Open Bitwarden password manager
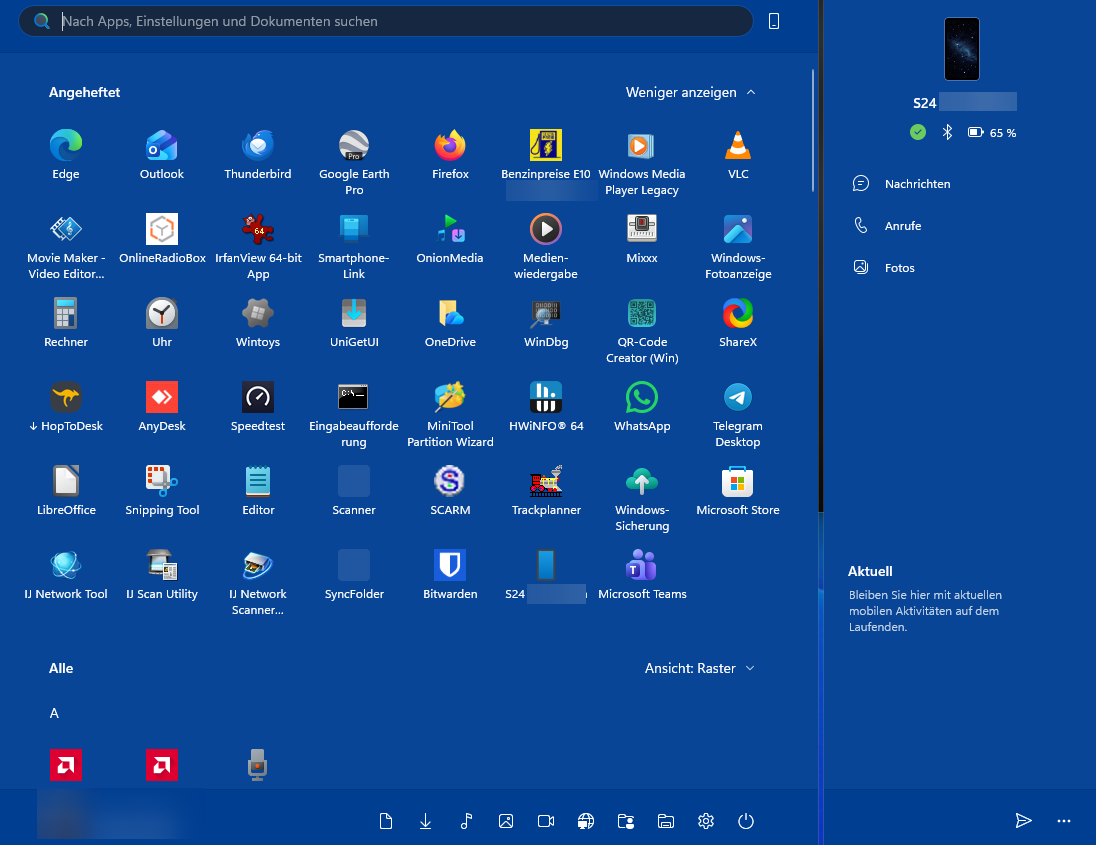 (450, 575)
